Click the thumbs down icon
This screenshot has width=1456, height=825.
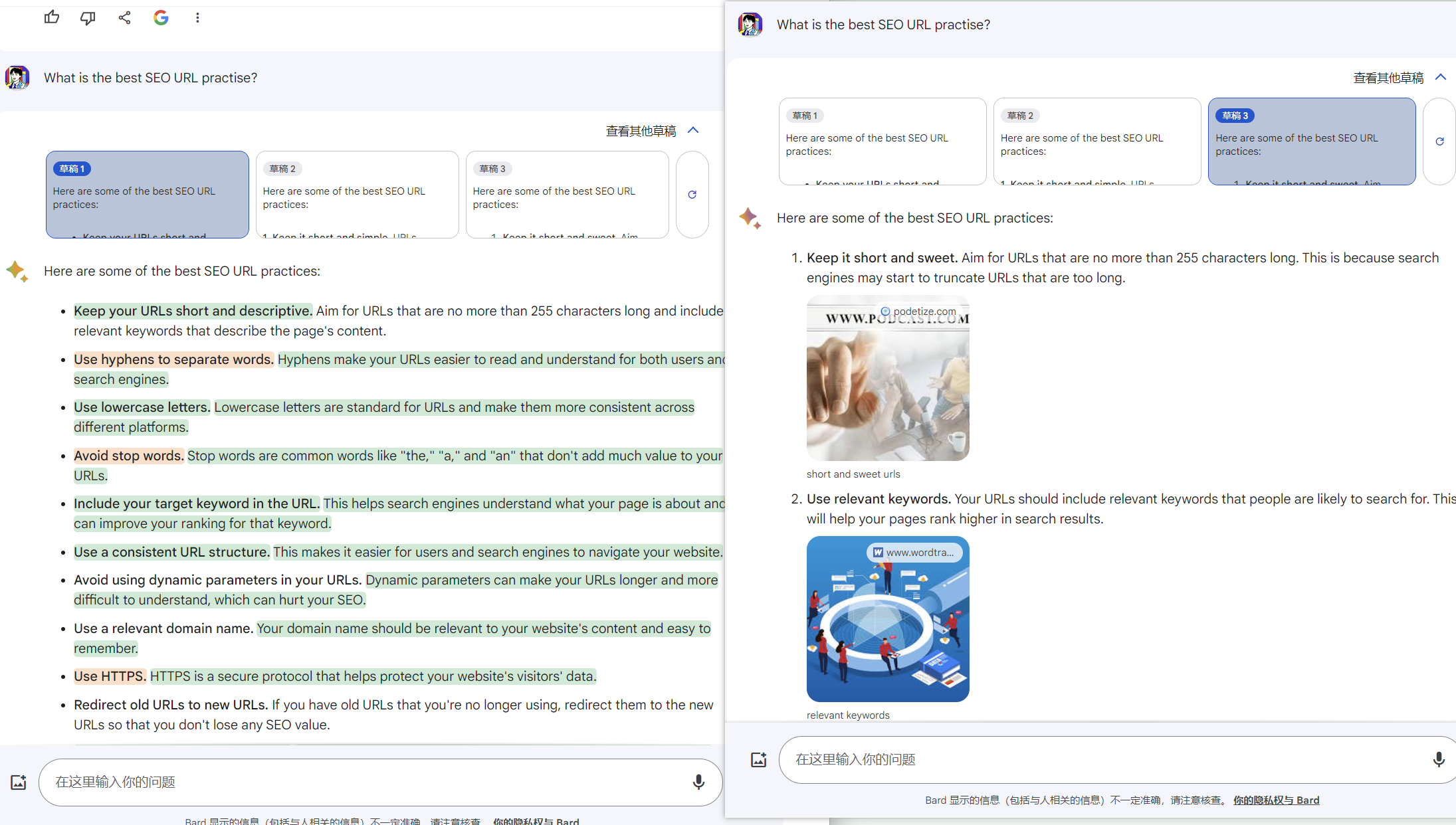click(x=88, y=18)
